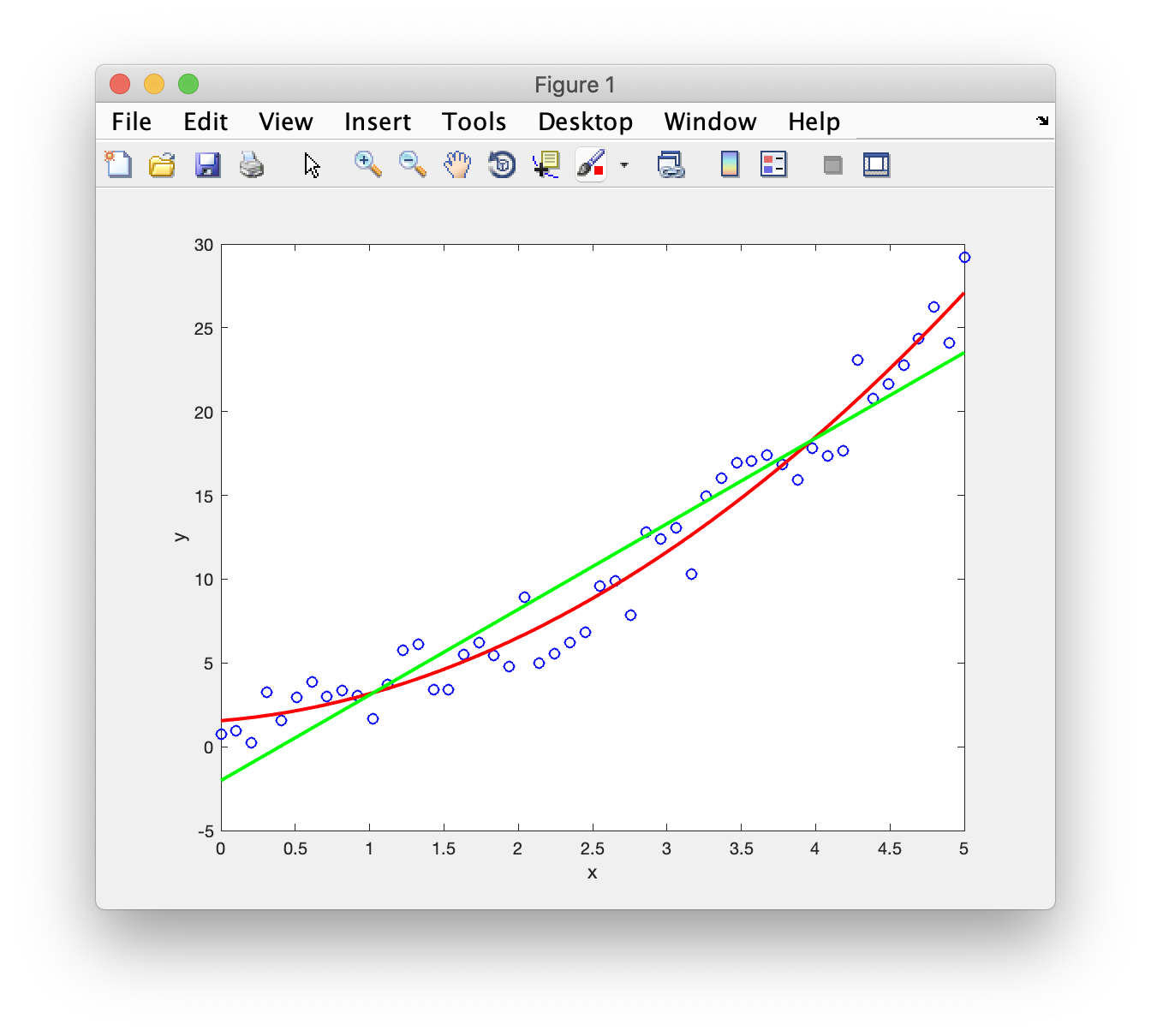The width and height of the screenshot is (1151, 1036).
Task: Insert a legend using the toolbar icon
Action: [x=773, y=164]
